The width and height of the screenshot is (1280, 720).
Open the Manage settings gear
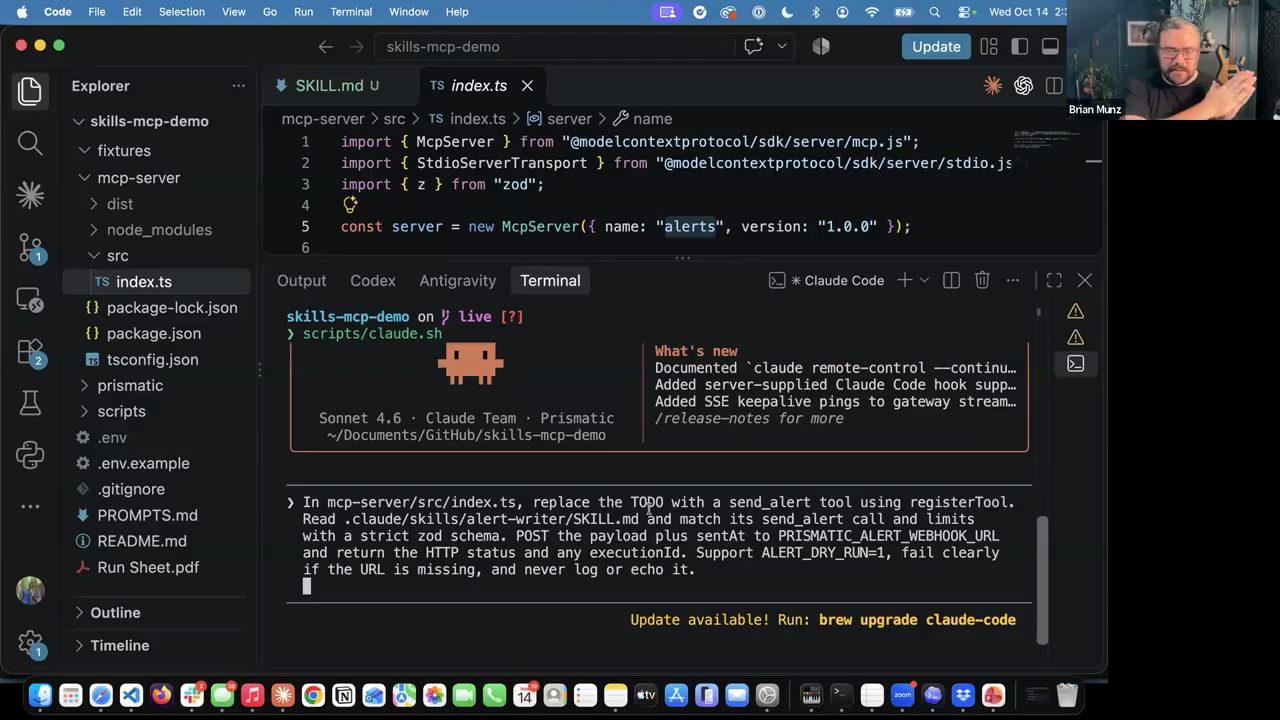click(30, 644)
